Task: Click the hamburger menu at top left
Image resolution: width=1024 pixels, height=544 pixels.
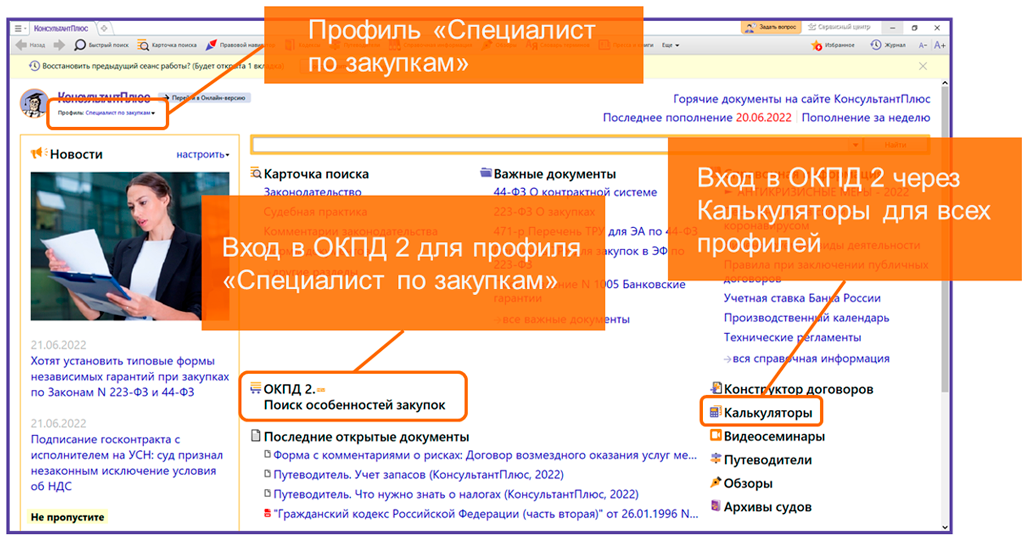Action: click(19, 28)
